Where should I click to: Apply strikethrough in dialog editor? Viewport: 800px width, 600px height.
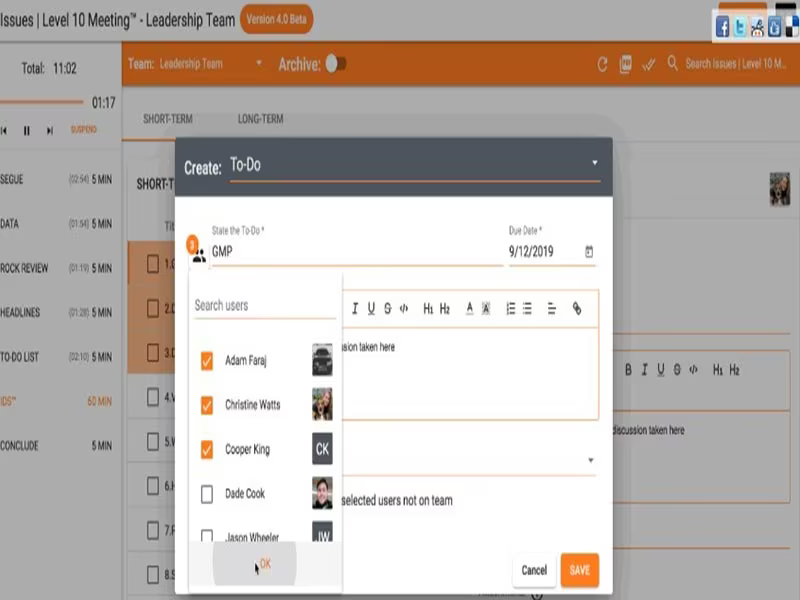[x=388, y=308]
